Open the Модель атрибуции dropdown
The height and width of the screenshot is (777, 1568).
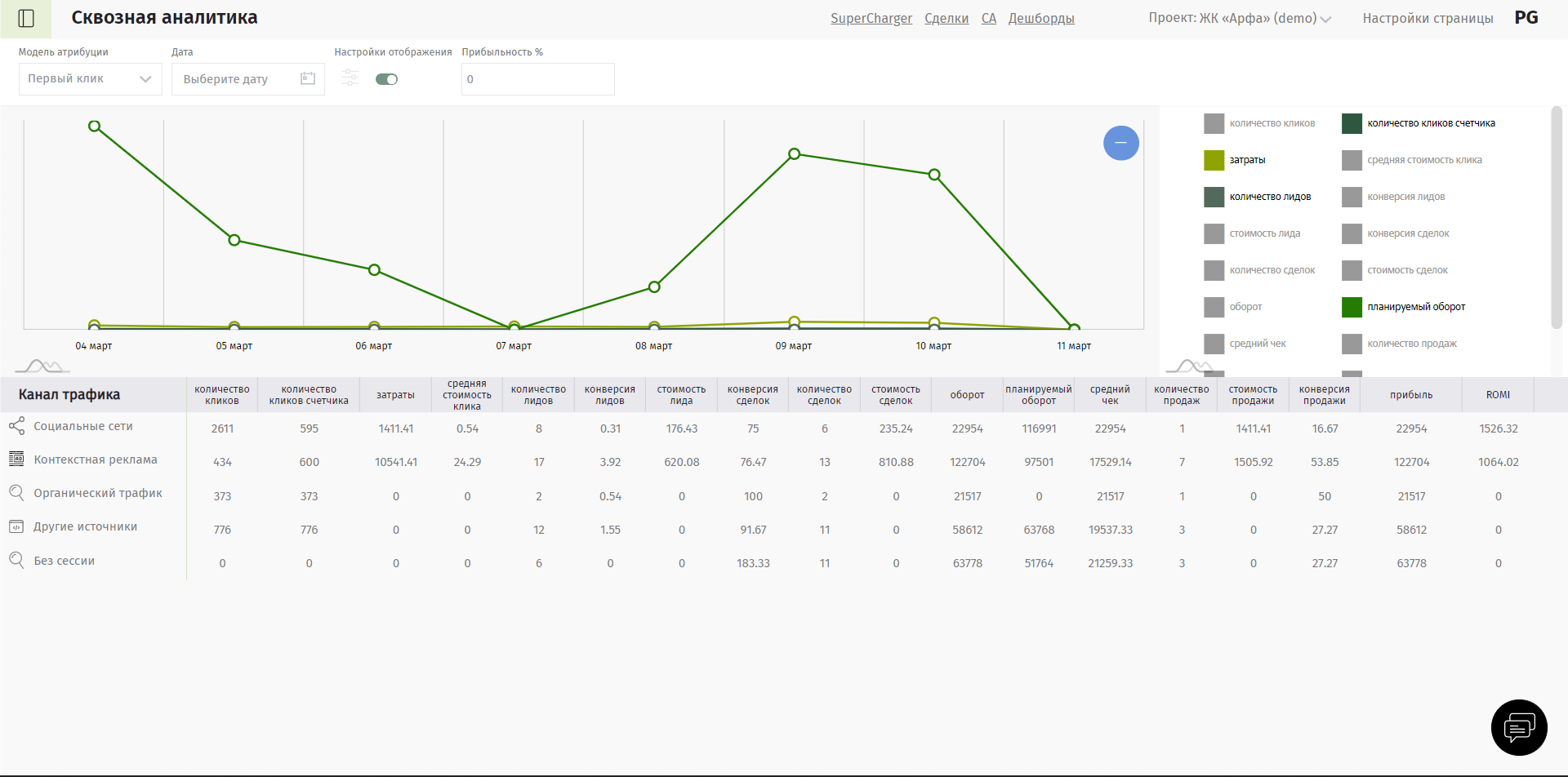coord(90,79)
